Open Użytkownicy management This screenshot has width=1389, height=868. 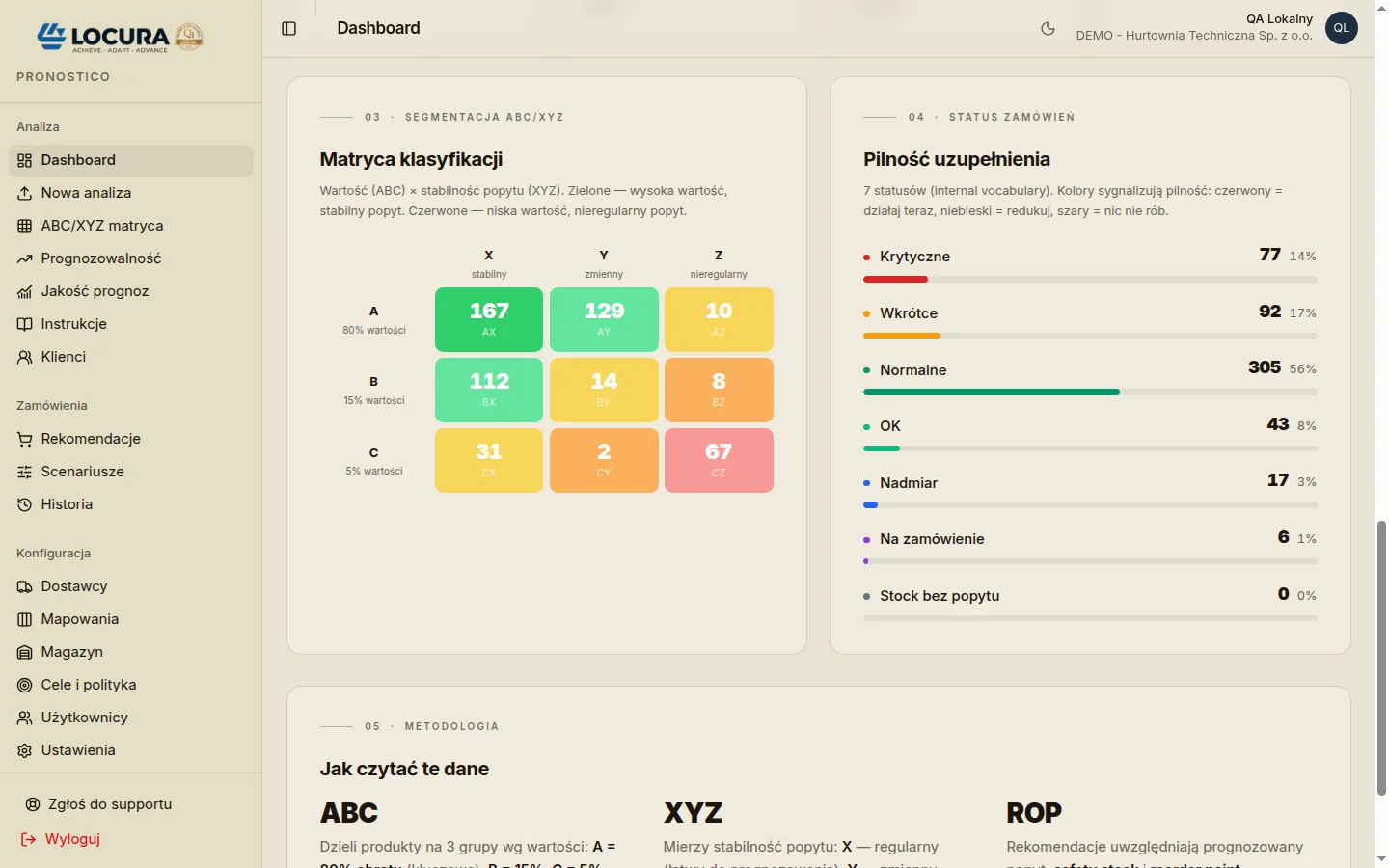[131, 718]
